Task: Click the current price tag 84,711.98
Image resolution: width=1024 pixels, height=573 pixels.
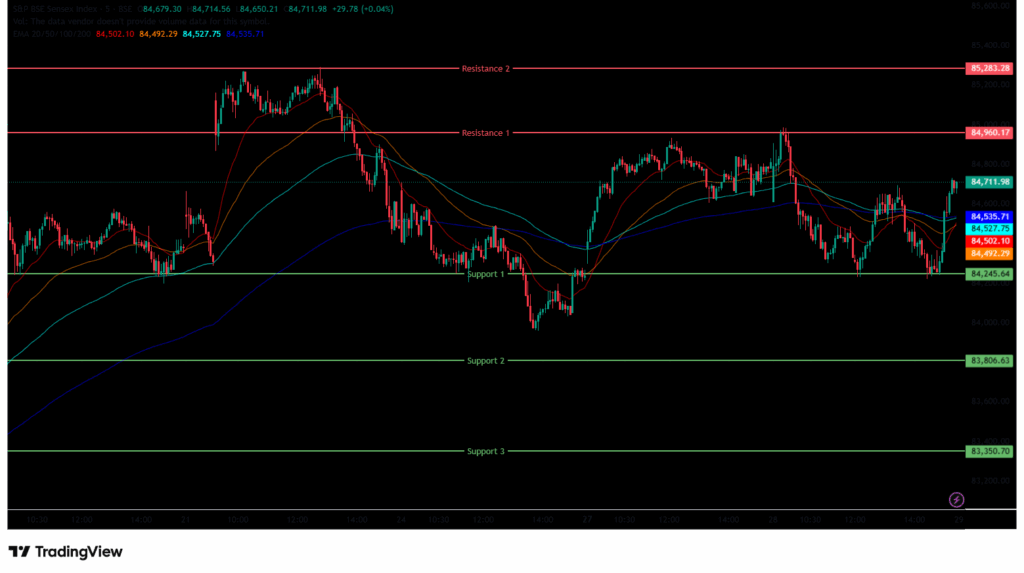Action: tap(990, 182)
